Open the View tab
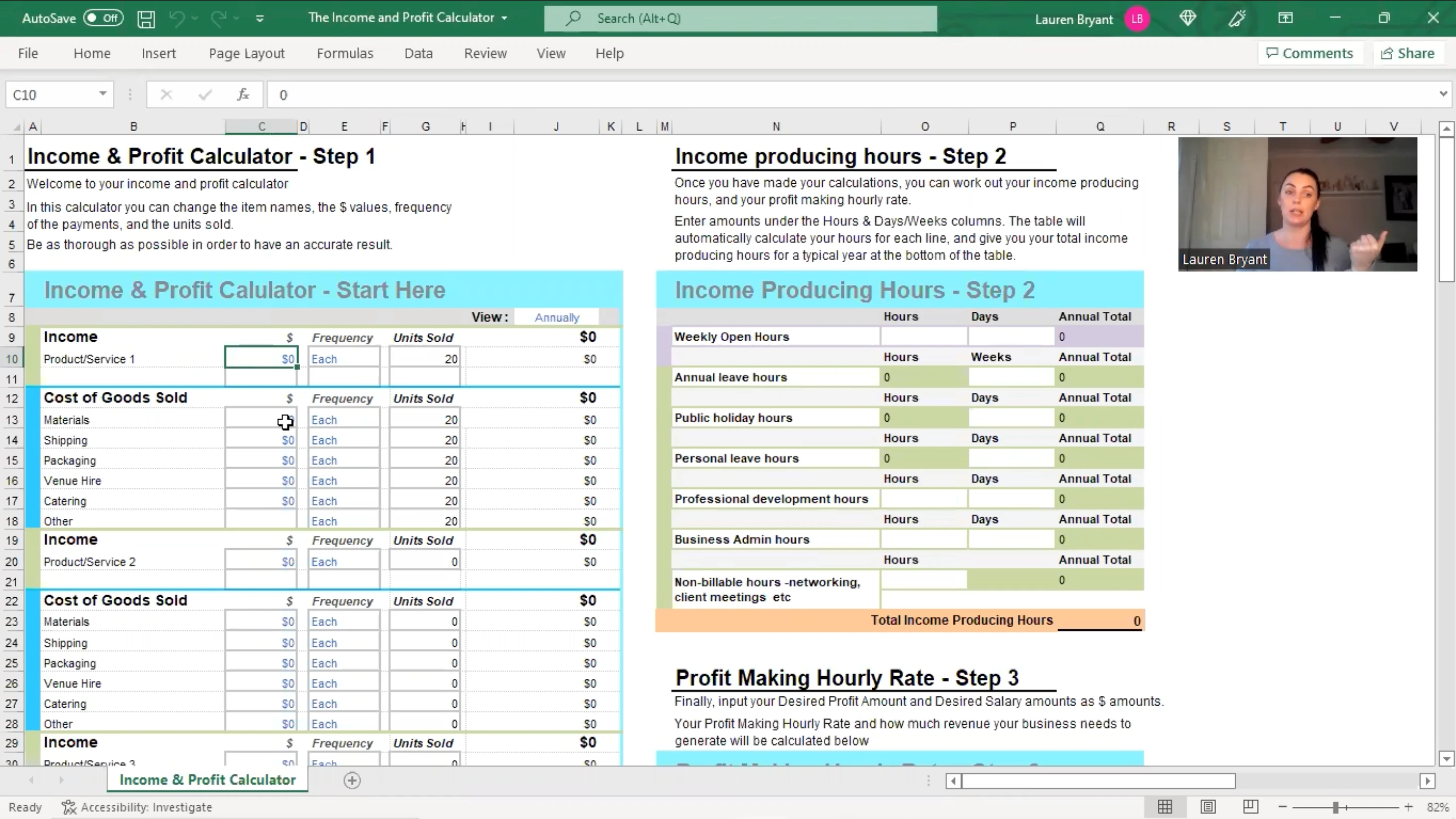The height and width of the screenshot is (819, 1456). [550, 53]
